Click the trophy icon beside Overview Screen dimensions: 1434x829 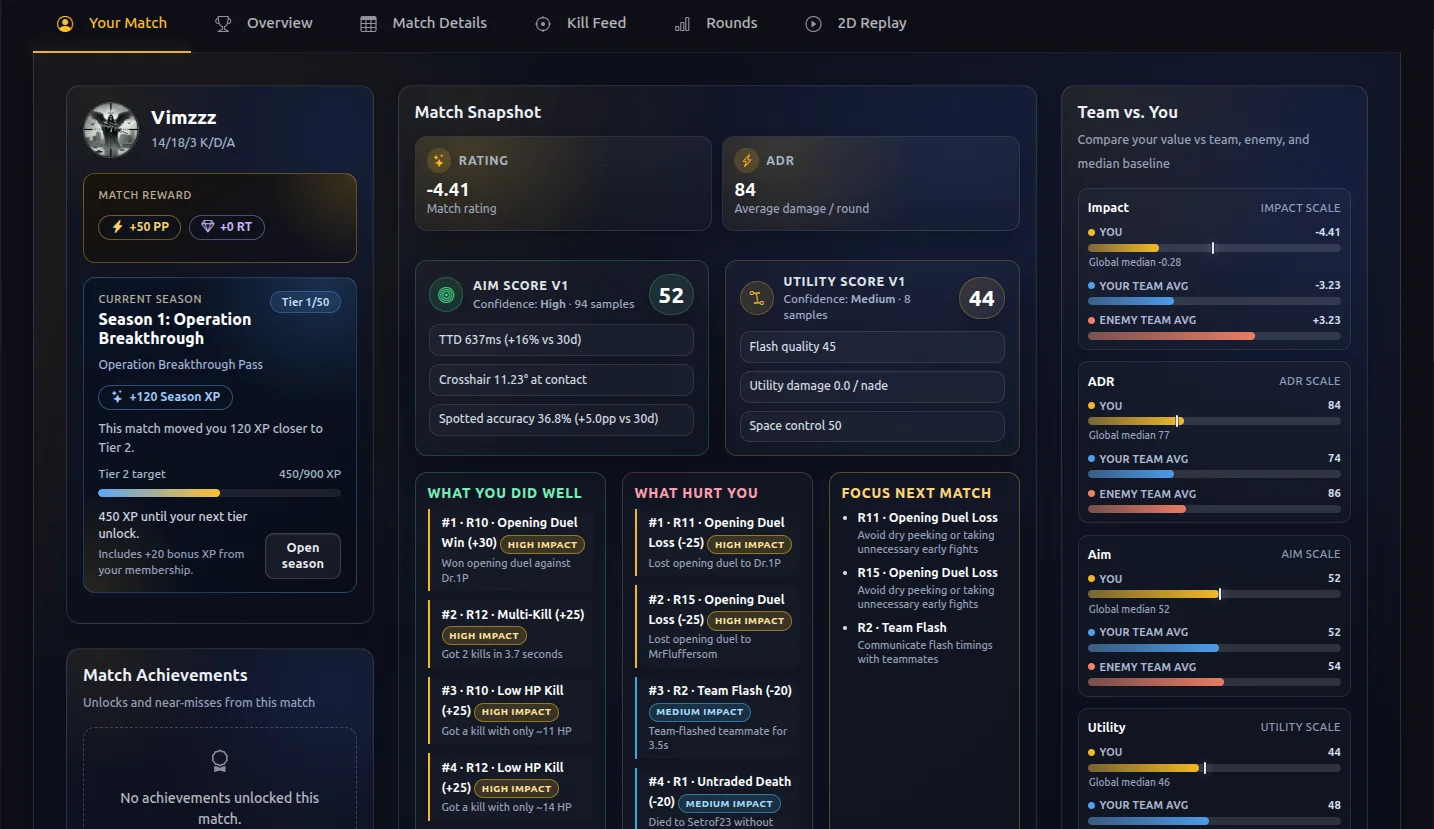(223, 23)
